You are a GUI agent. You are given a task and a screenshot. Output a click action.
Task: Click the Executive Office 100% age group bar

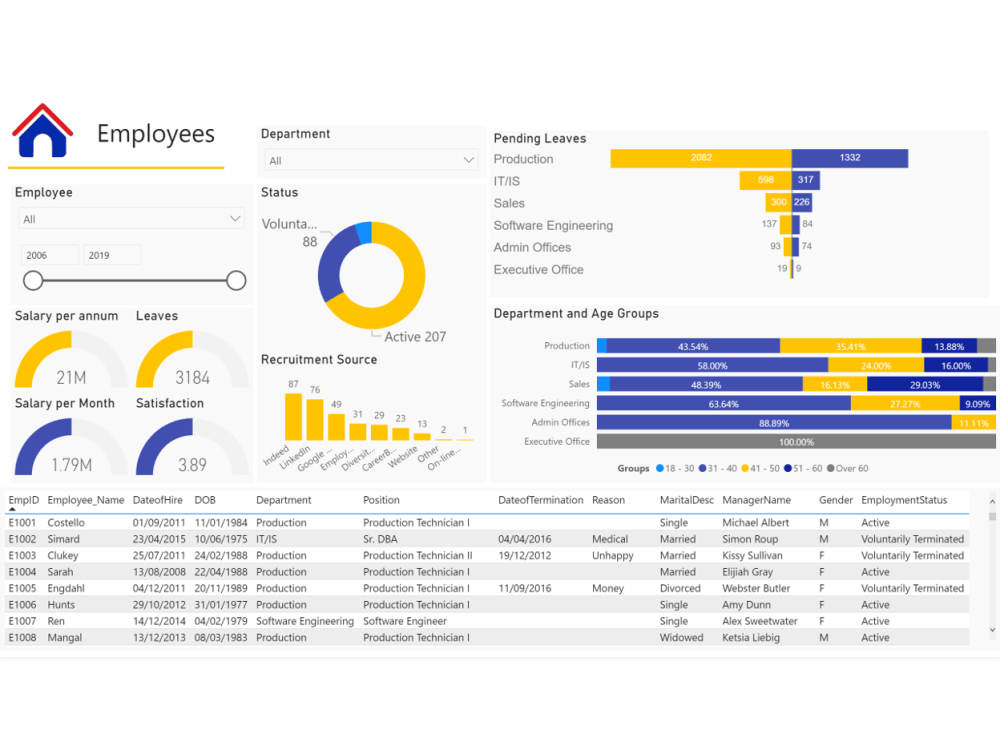click(x=797, y=441)
